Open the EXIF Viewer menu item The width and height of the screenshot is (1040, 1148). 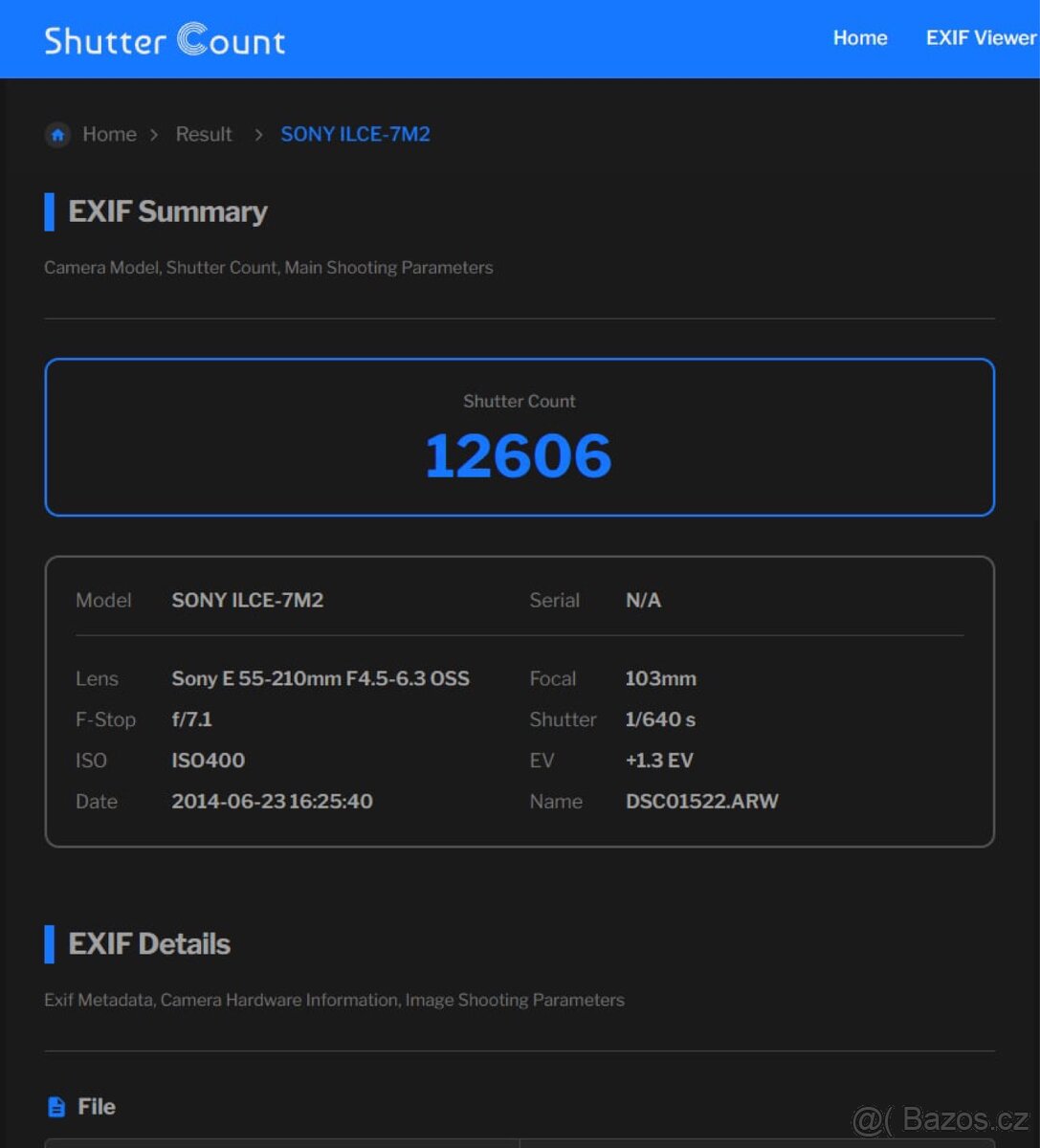click(981, 38)
